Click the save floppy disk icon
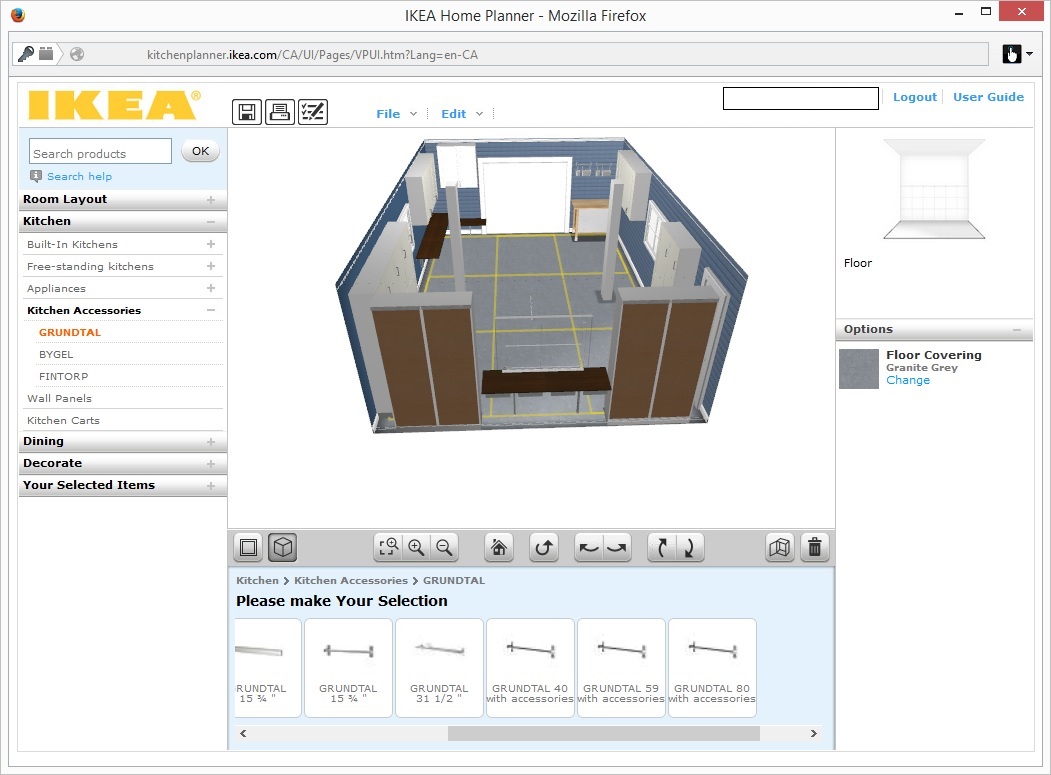Screen dimensions: 1051x775 (x=247, y=112)
